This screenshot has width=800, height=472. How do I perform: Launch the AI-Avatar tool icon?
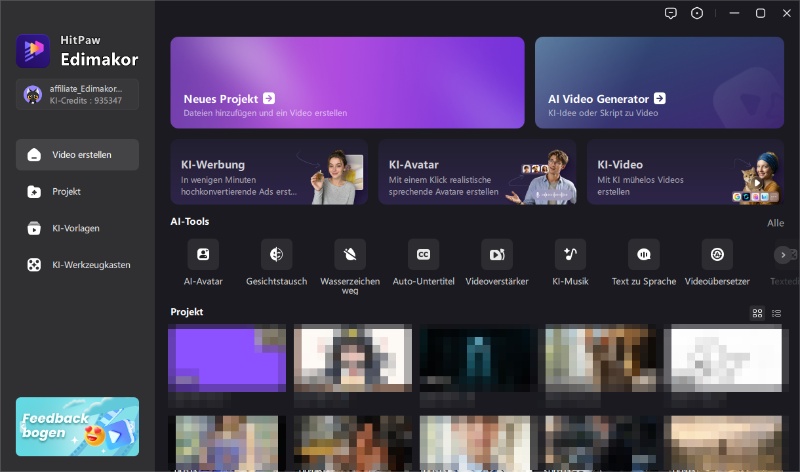pyautogui.click(x=203, y=254)
